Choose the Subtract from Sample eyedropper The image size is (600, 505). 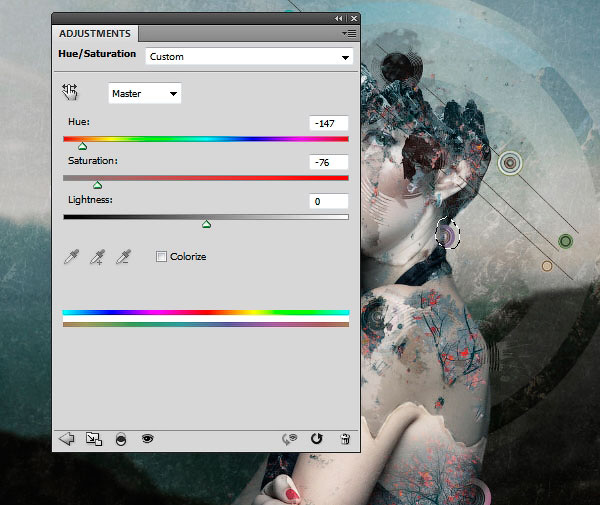pyautogui.click(x=123, y=257)
